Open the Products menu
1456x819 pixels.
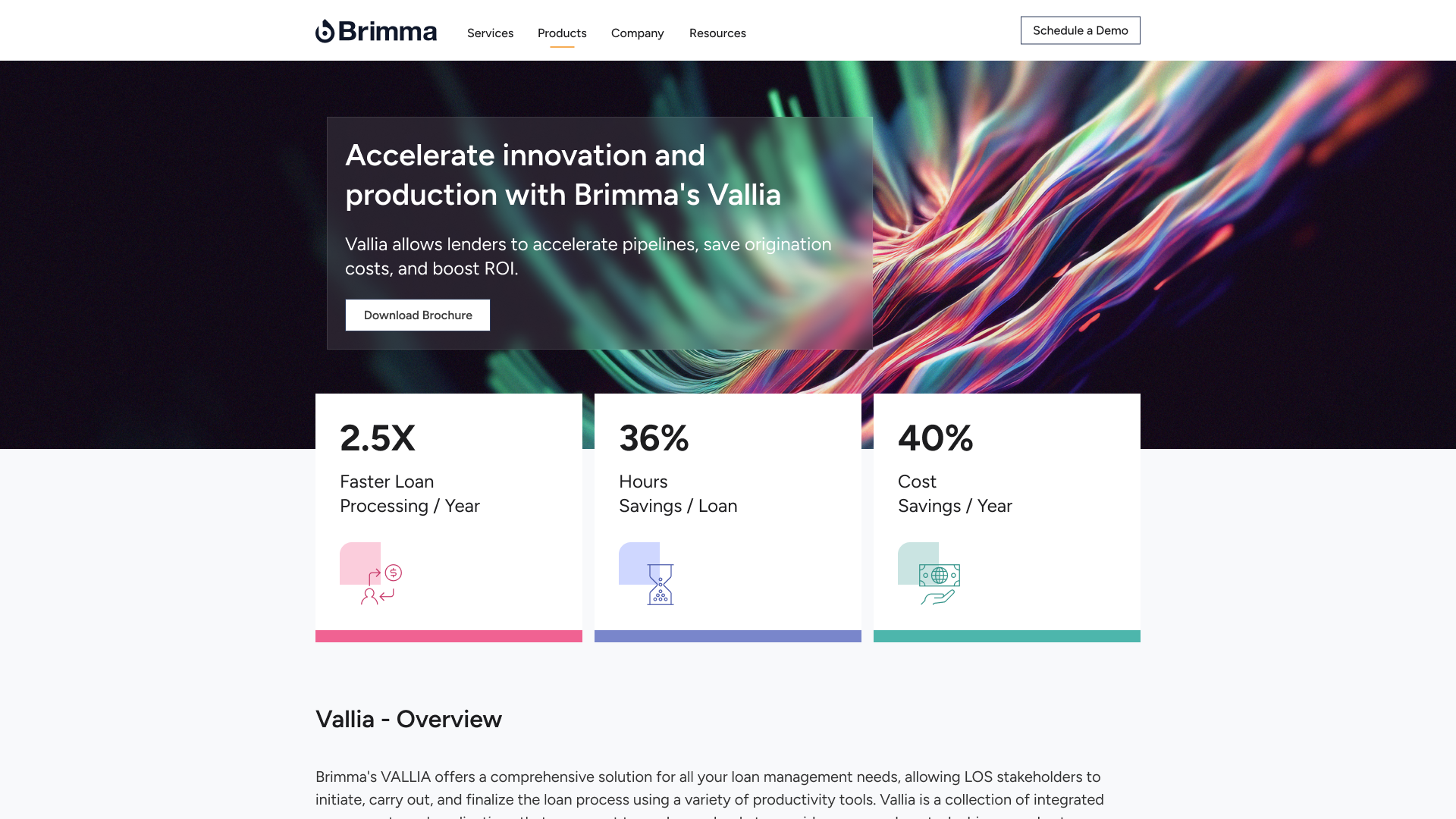562,33
